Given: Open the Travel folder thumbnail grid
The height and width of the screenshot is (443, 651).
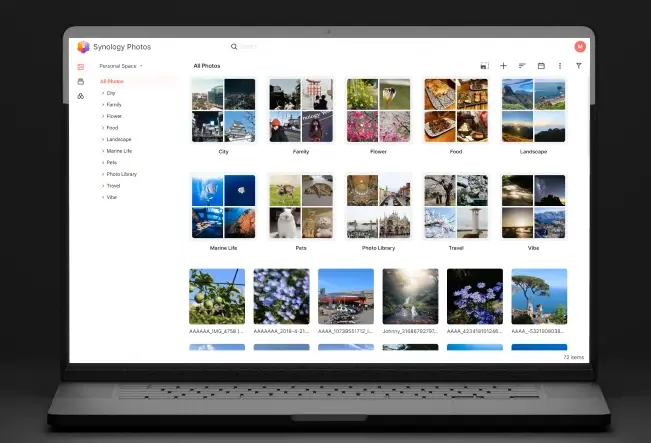Looking at the screenshot, I should (x=456, y=206).
